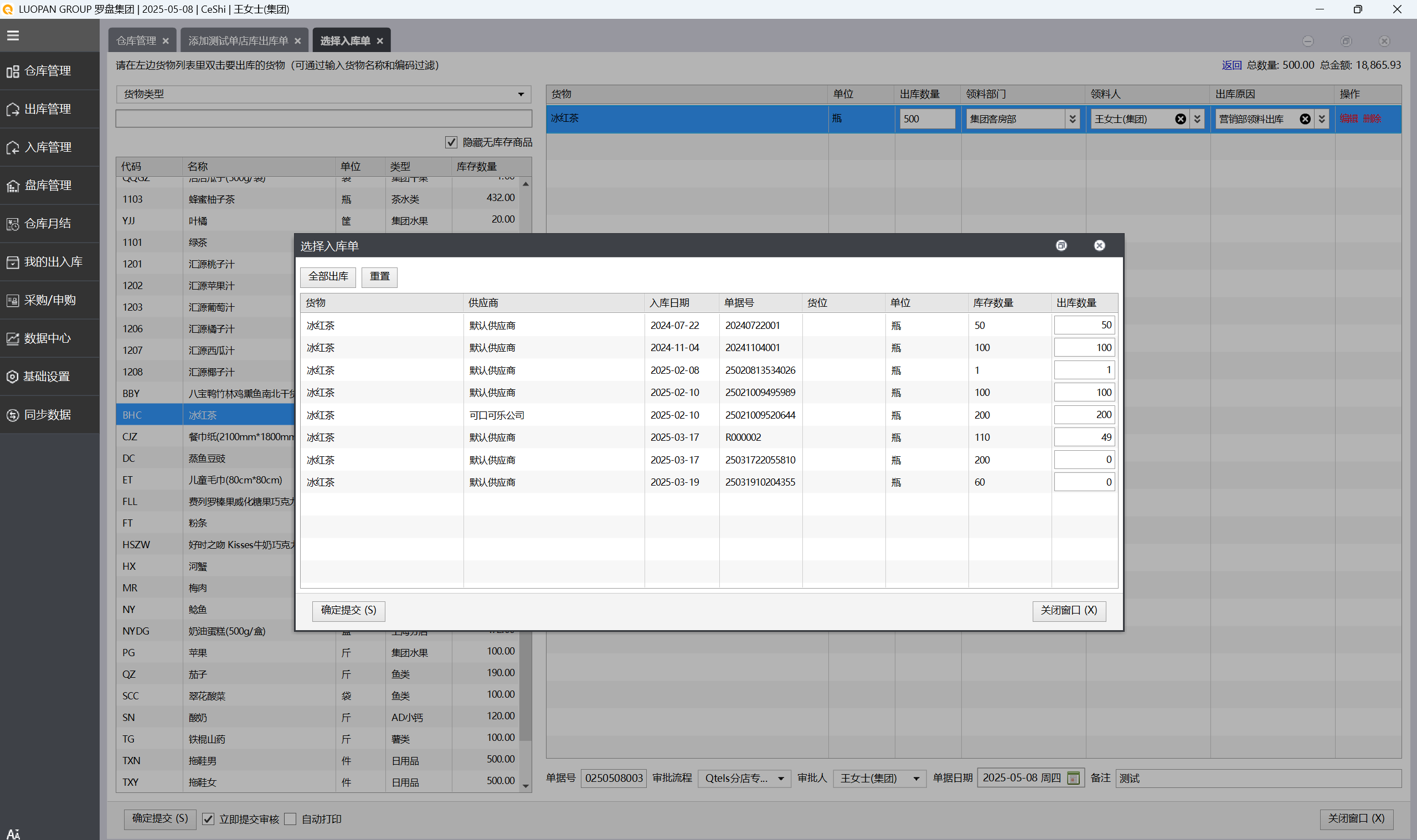Expand the 出库原因 dropdown arrow

[x=1321, y=119]
